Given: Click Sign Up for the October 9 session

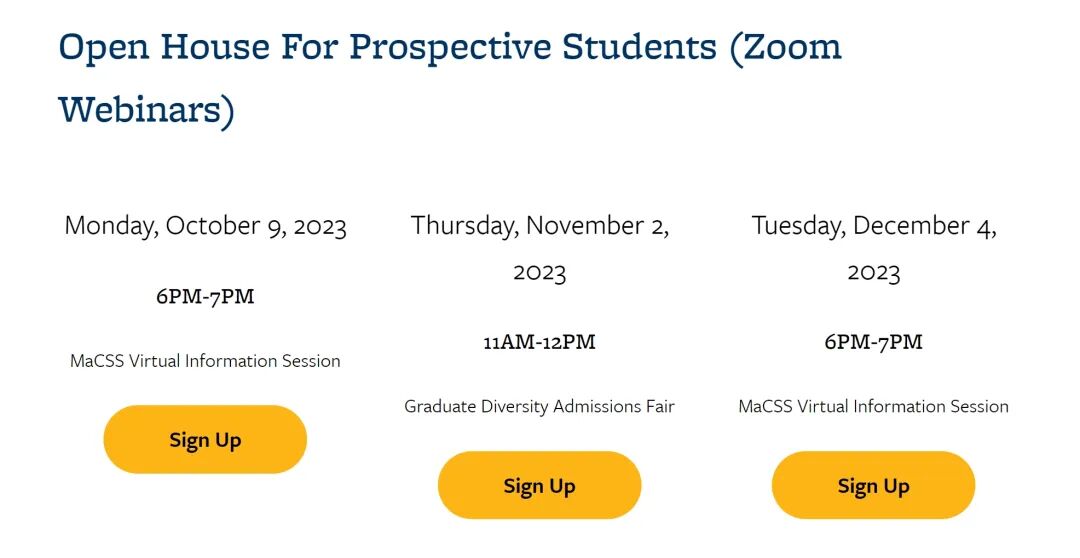Looking at the screenshot, I should pyautogui.click(x=205, y=440).
